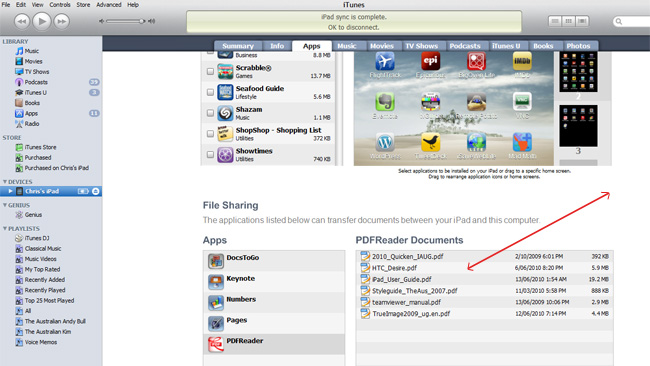The width and height of the screenshot is (650, 366).
Task: Open the Purchased list
Action: coord(38,158)
